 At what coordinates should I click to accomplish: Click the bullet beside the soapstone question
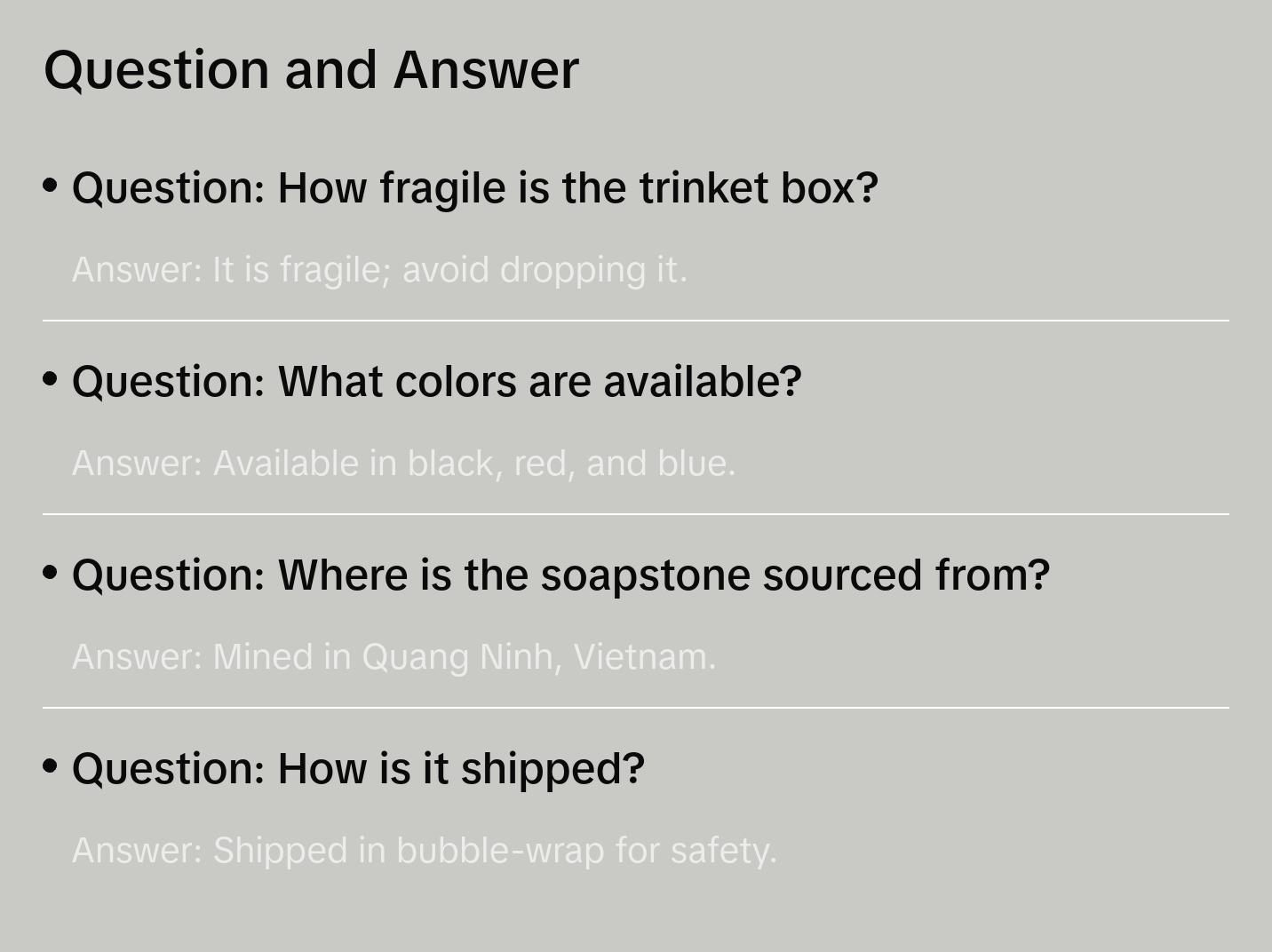tap(51, 573)
